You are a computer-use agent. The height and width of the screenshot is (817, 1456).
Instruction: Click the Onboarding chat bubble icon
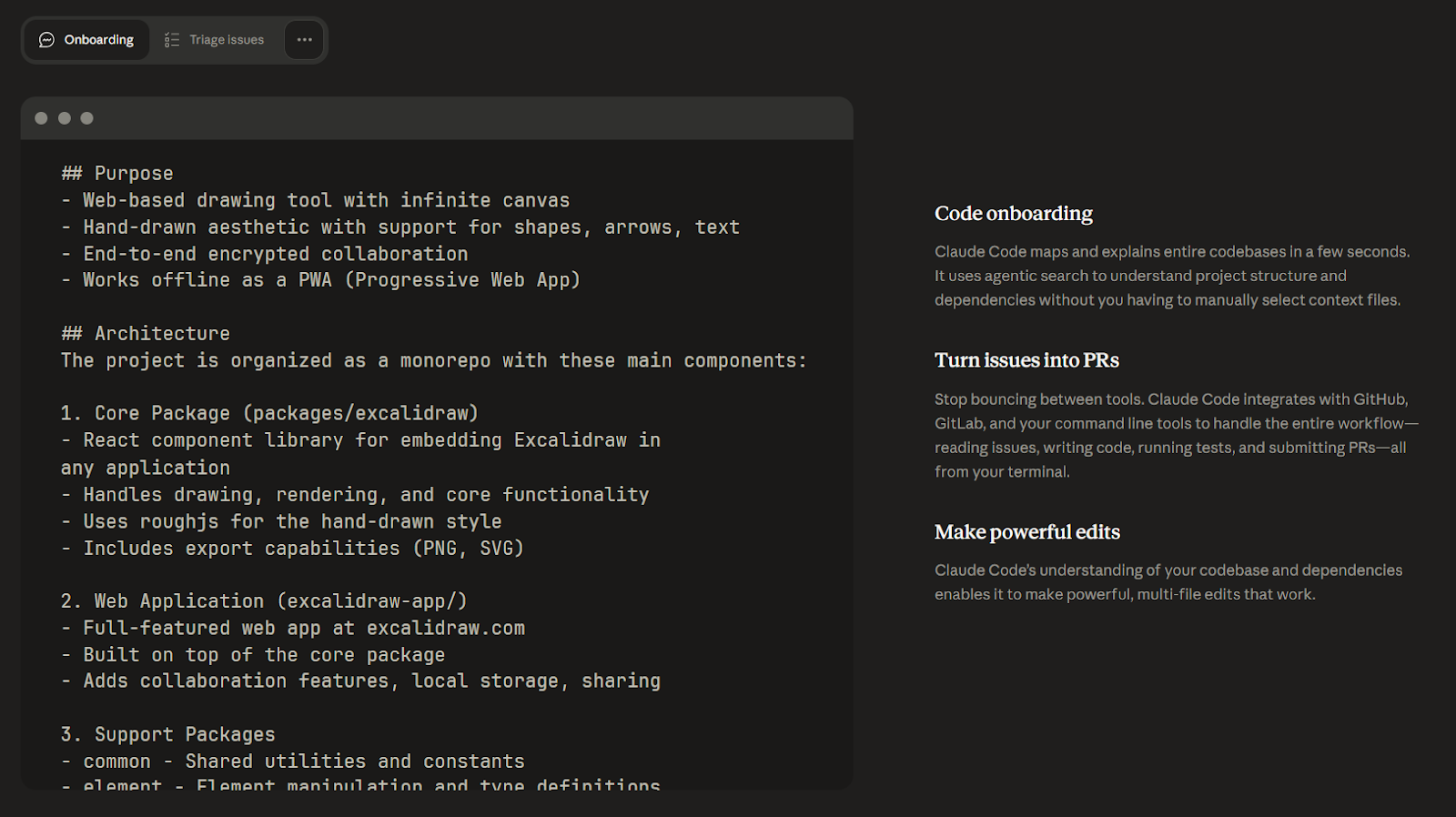pos(46,40)
